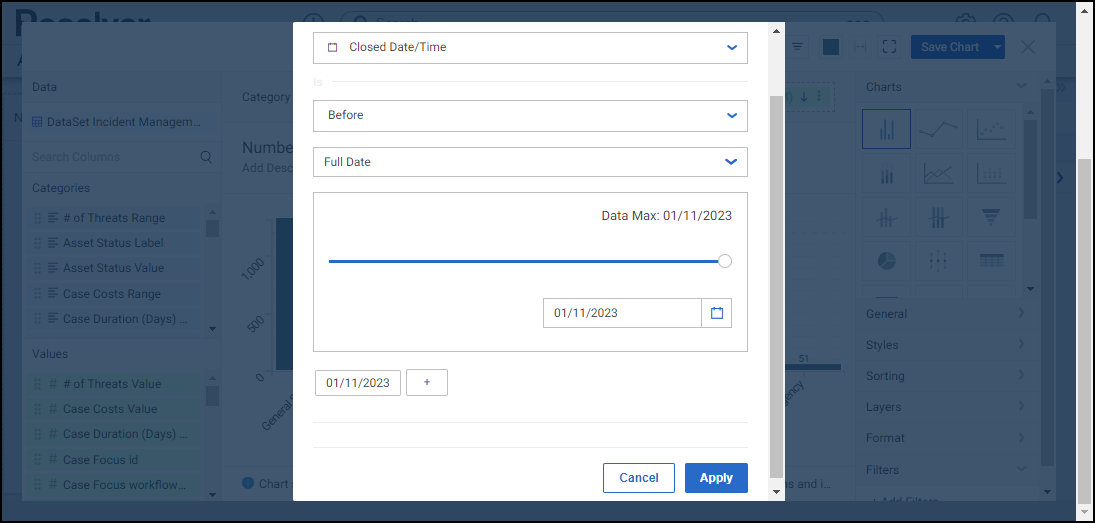Select the area line chart type

click(x=938, y=173)
